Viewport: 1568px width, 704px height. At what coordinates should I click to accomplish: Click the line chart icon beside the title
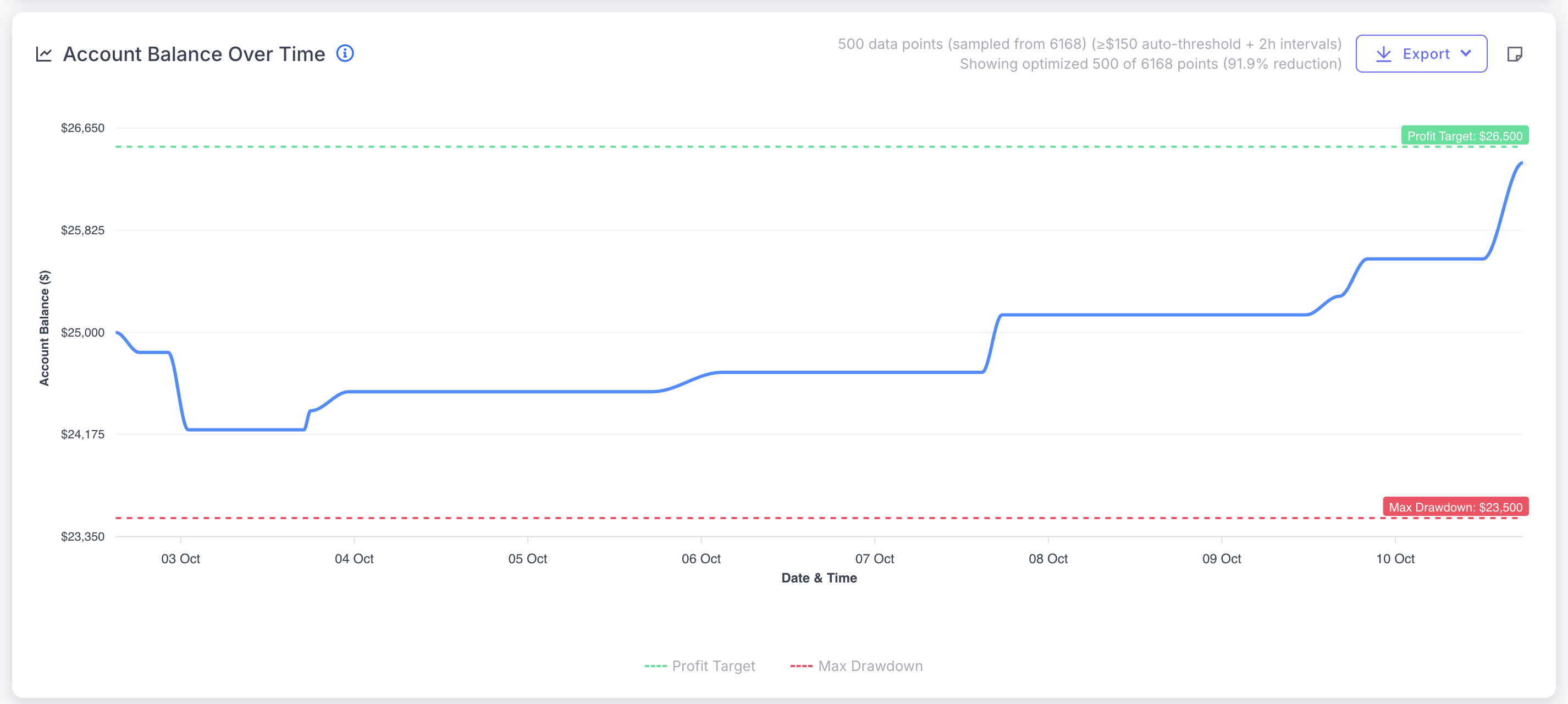click(x=43, y=53)
